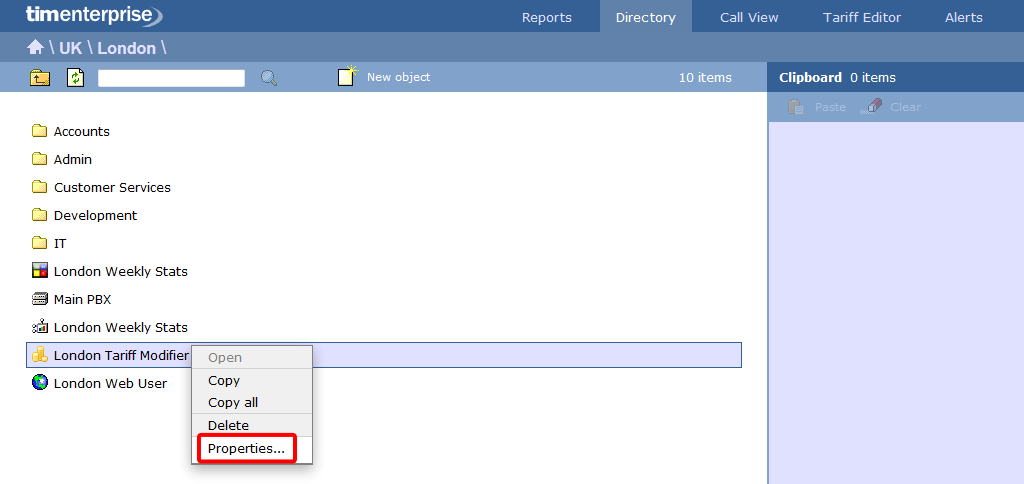This screenshot has height=484, width=1024.
Task: Click the magnifier search icon
Action: (x=269, y=77)
